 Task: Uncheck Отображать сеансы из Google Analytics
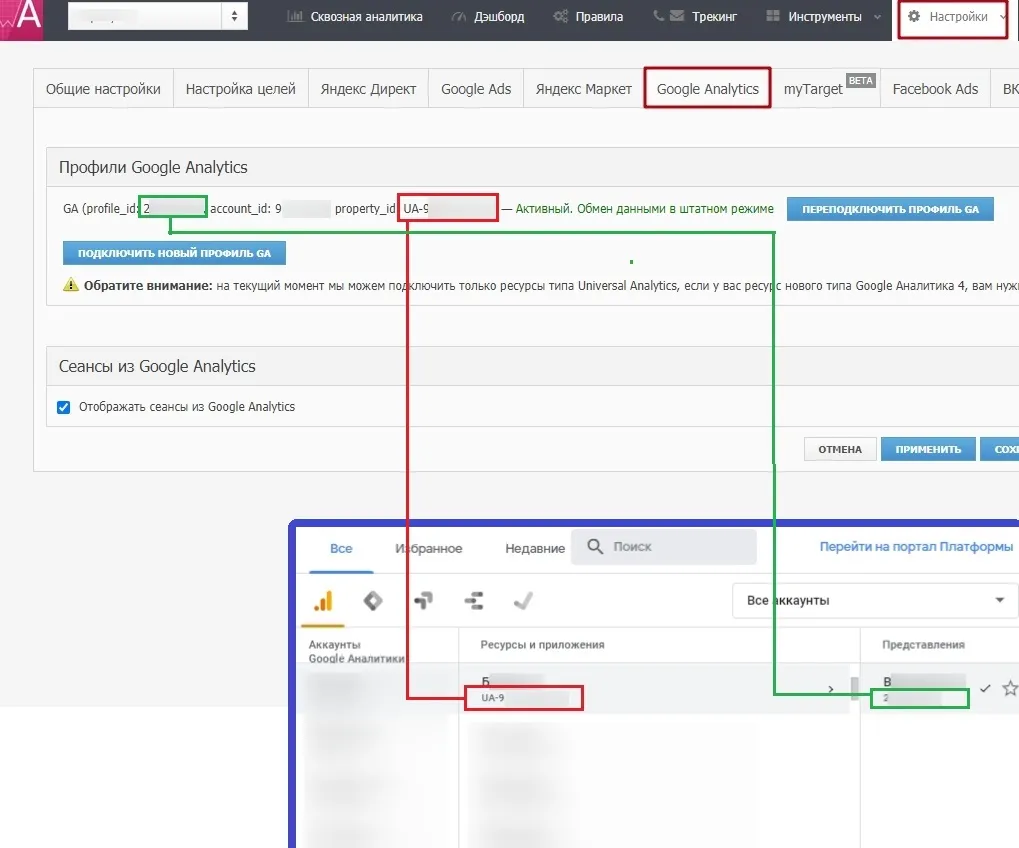(64, 407)
